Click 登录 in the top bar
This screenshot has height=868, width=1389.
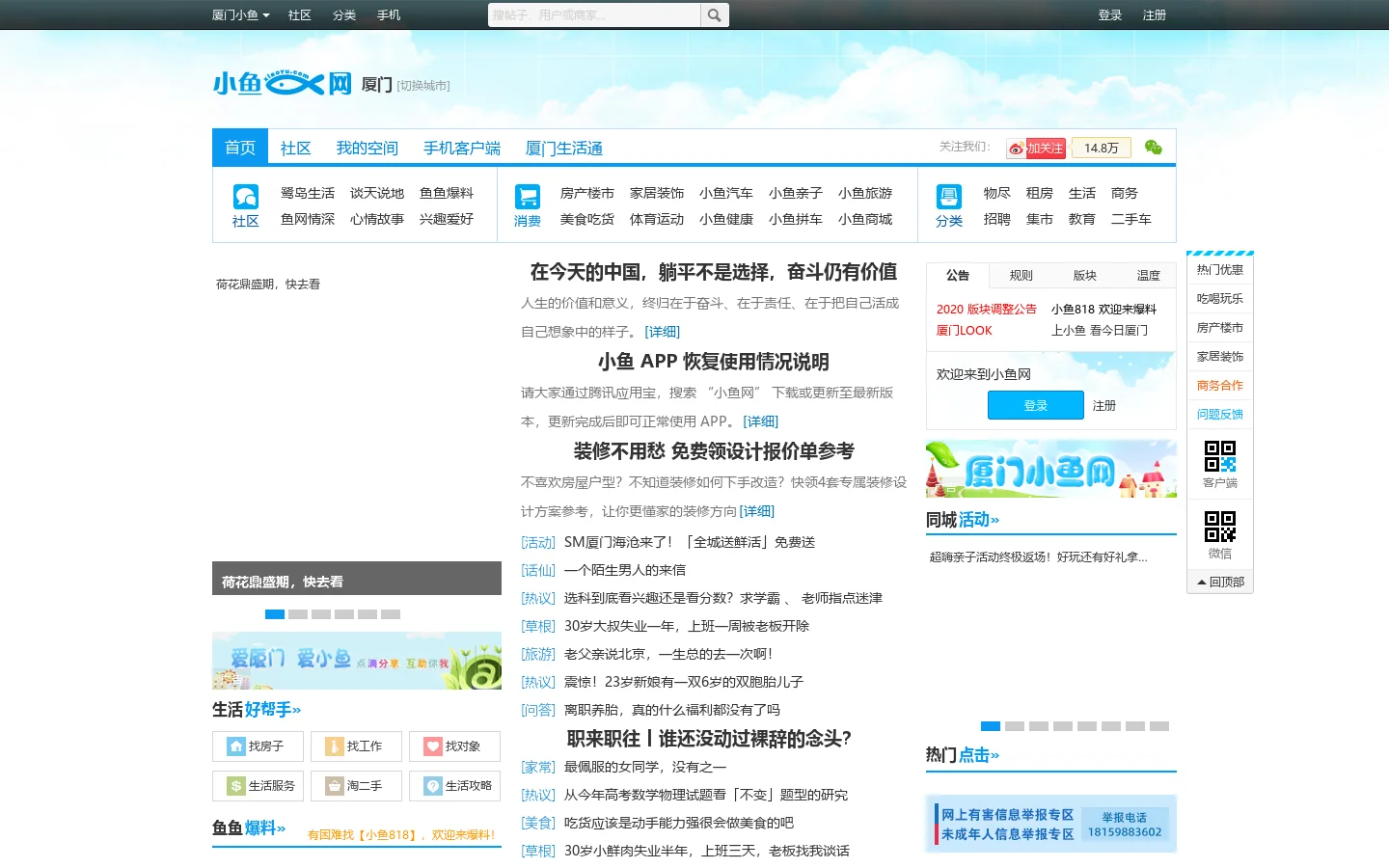coord(1110,15)
